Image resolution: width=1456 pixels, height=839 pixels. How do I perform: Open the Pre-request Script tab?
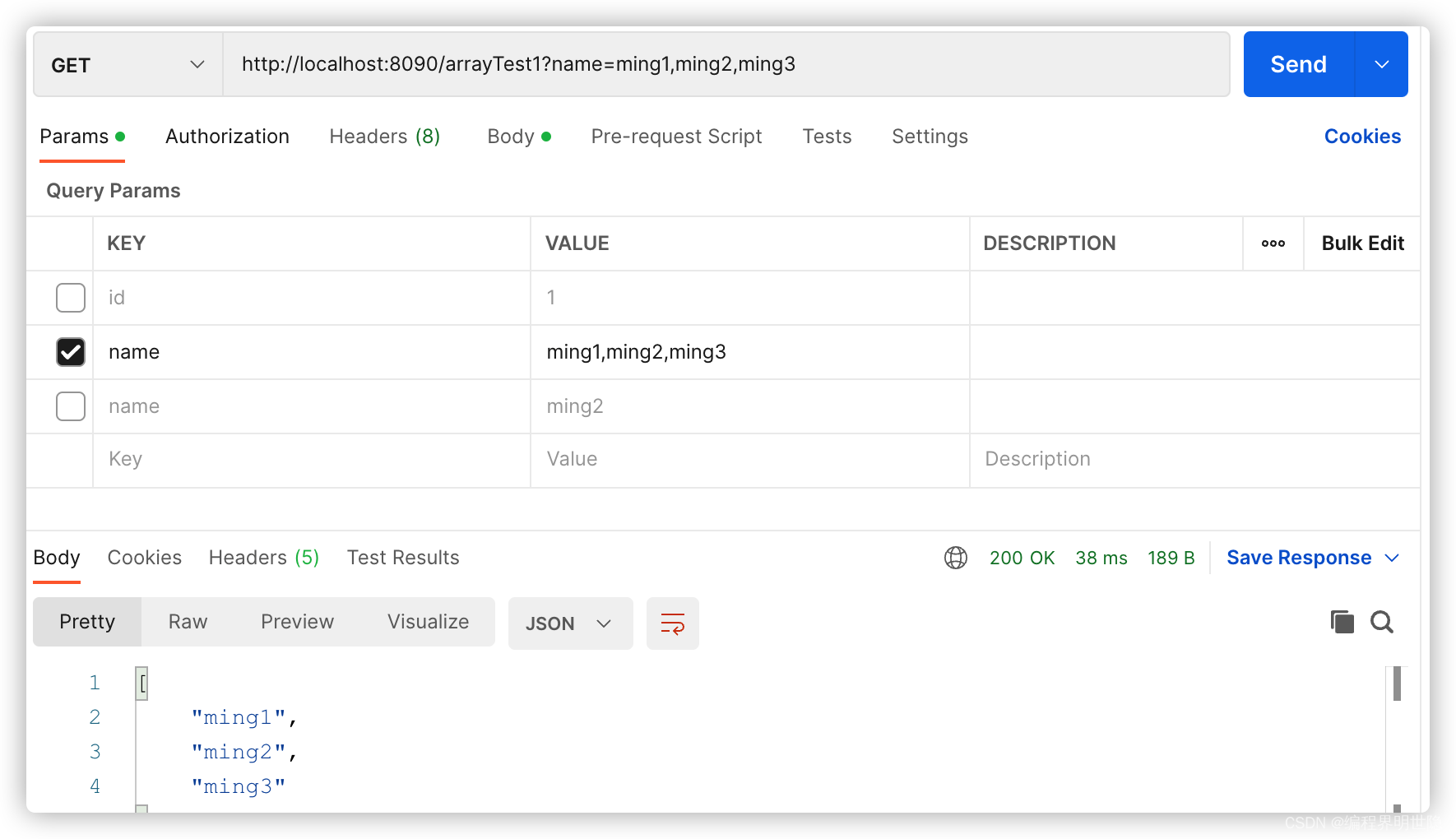676,137
